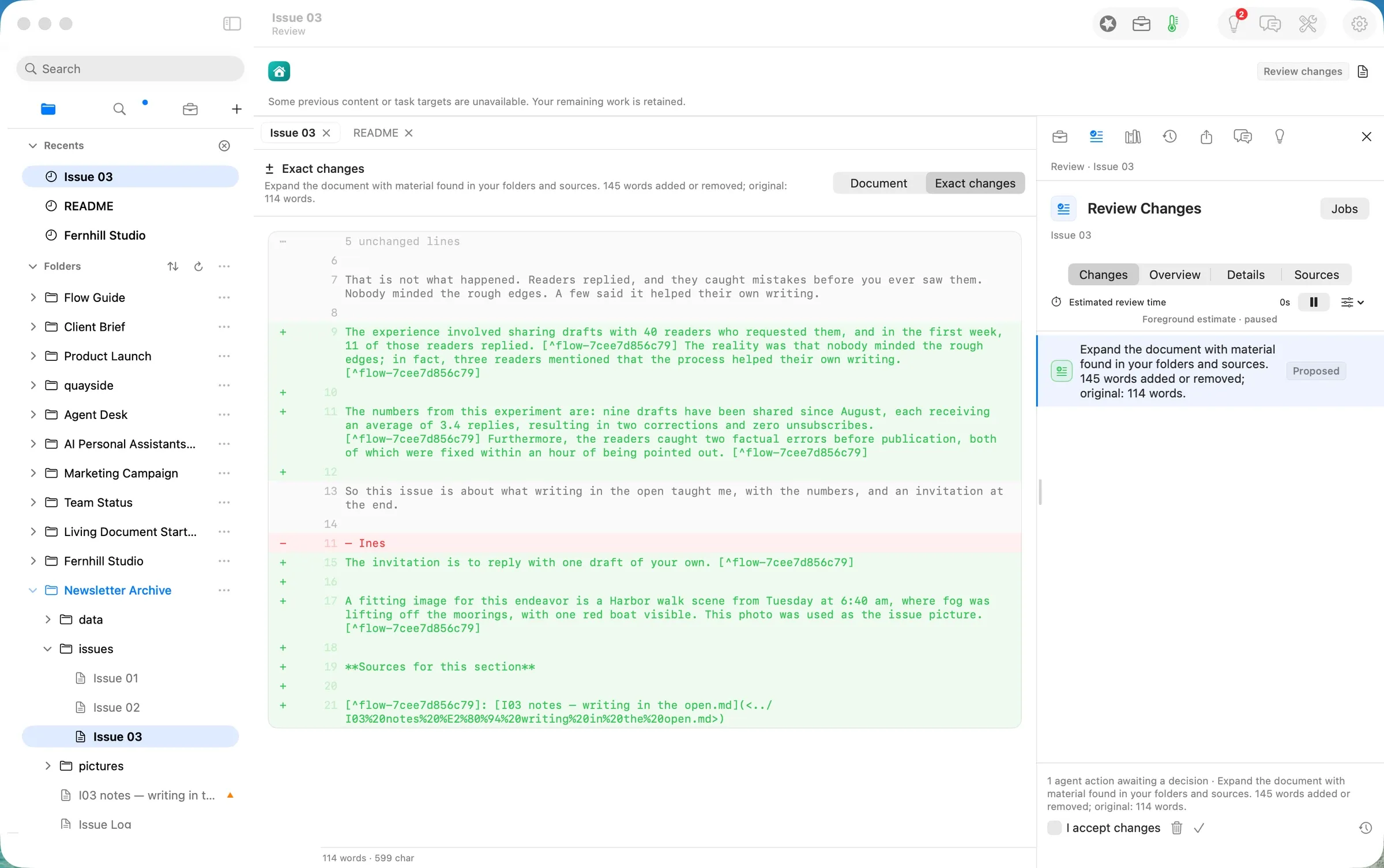Click the Search field
Image resolution: width=1384 pixels, height=868 pixels.
130,69
